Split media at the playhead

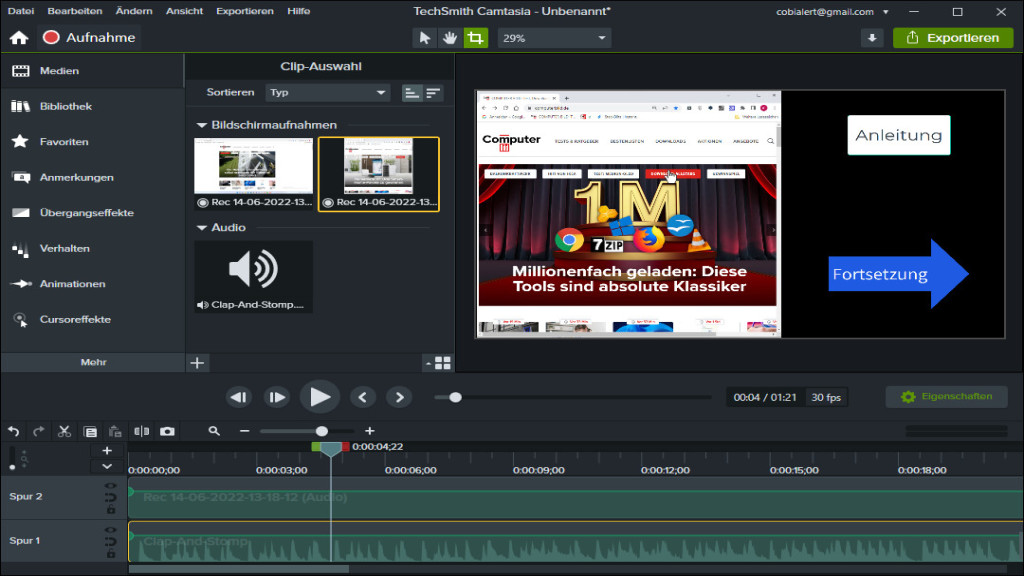click(141, 431)
